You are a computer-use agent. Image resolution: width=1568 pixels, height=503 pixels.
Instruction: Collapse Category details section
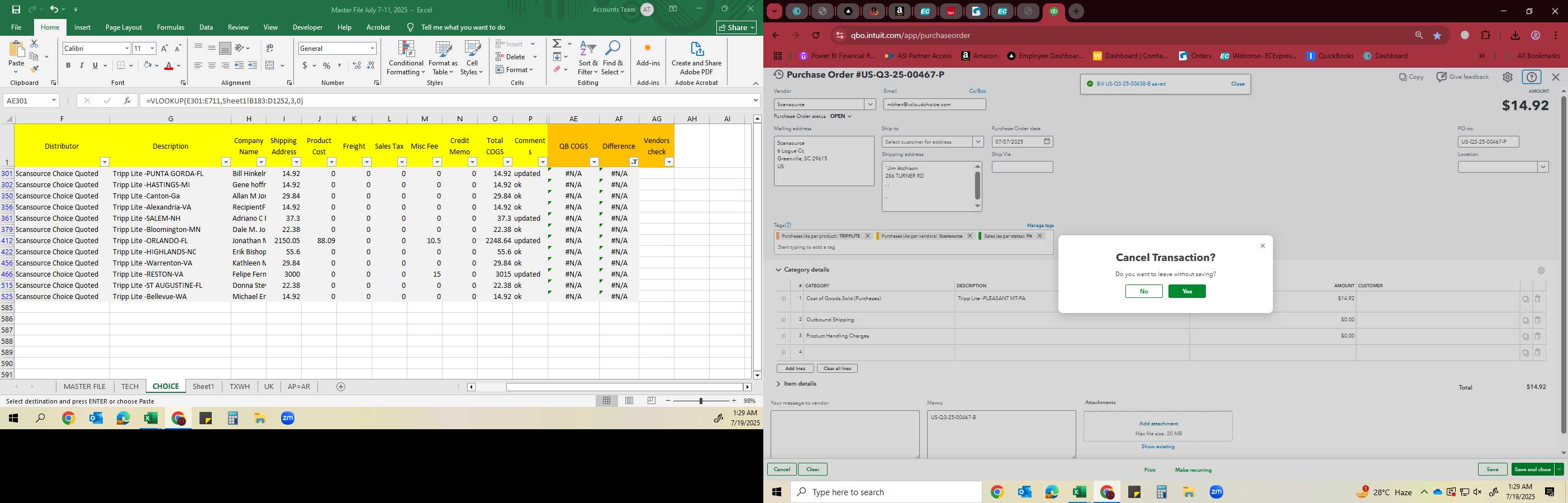point(778,270)
